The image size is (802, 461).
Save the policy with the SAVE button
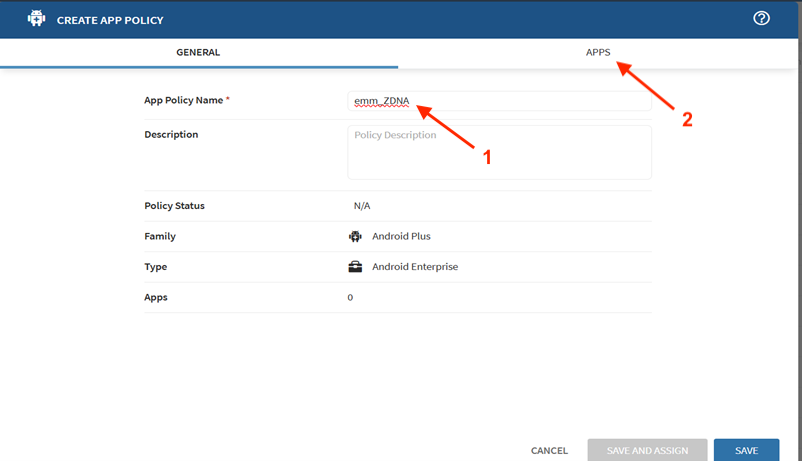pos(746,451)
